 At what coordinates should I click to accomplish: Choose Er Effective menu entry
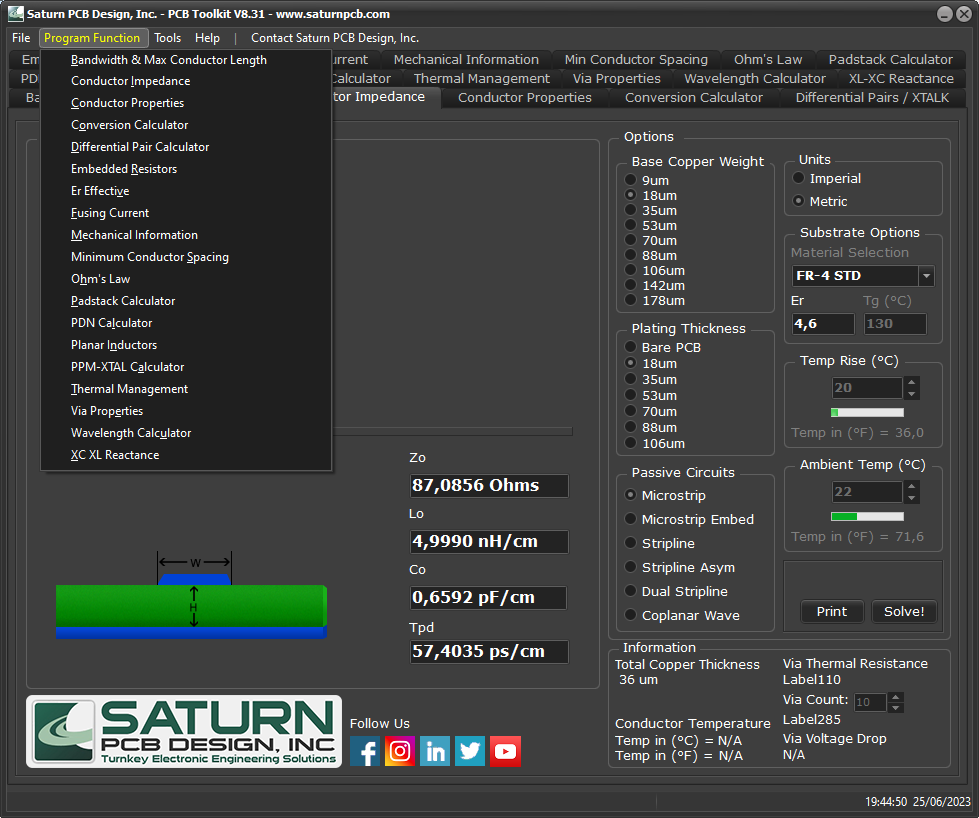185,191
